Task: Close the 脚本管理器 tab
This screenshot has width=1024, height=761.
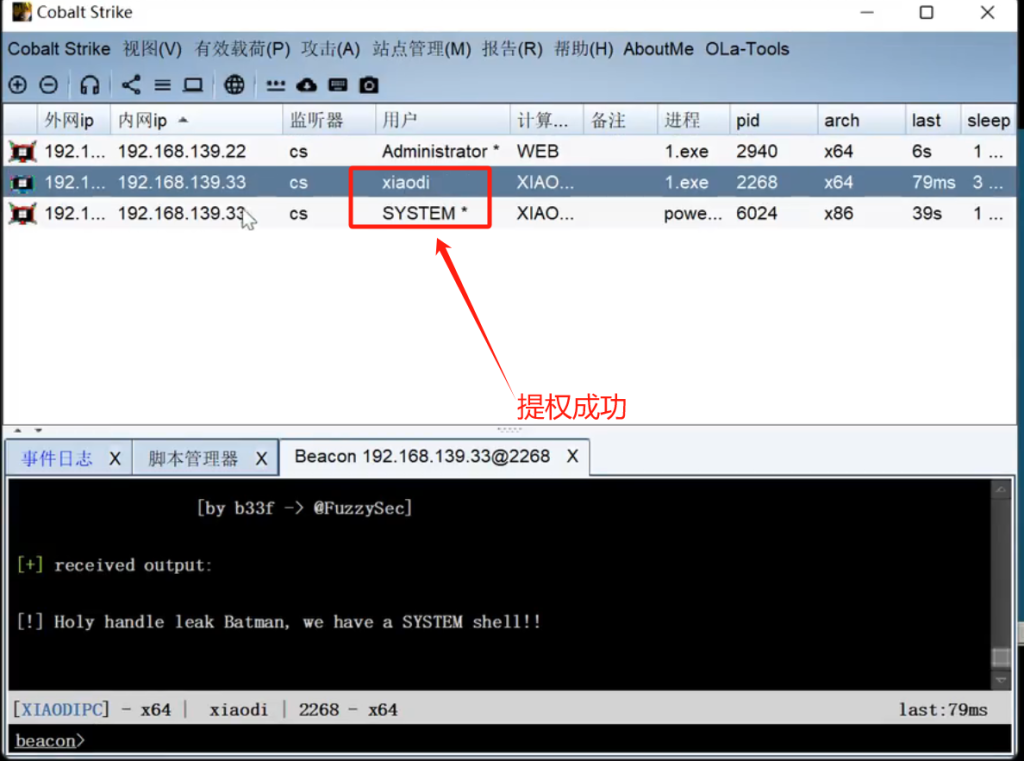Action: pos(261,459)
